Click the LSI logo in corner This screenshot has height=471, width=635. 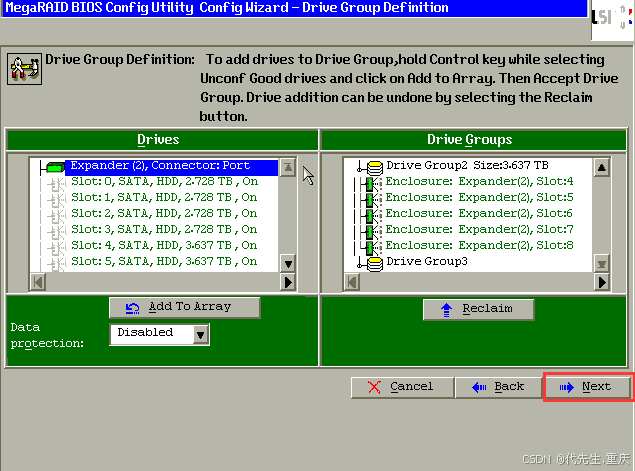pyautogui.click(x=612, y=18)
